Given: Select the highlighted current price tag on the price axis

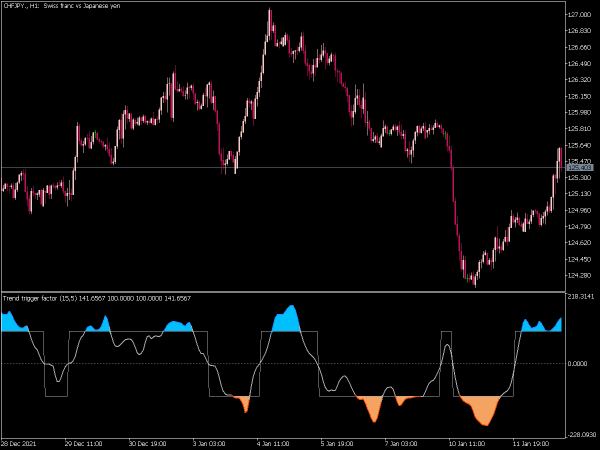Looking at the screenshot, I should [580, 168].
